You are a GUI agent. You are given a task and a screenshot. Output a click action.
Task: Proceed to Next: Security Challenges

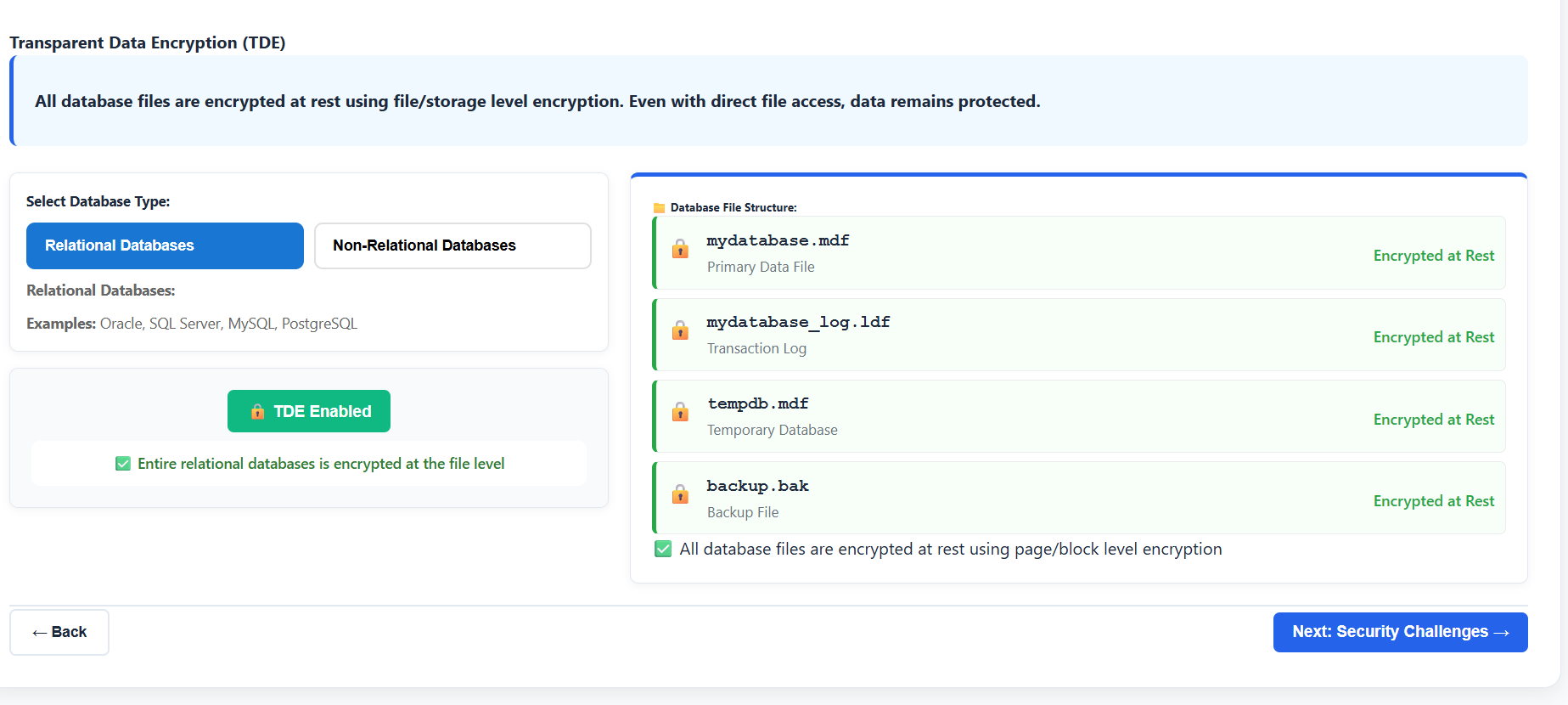[x=1400, y=632]
